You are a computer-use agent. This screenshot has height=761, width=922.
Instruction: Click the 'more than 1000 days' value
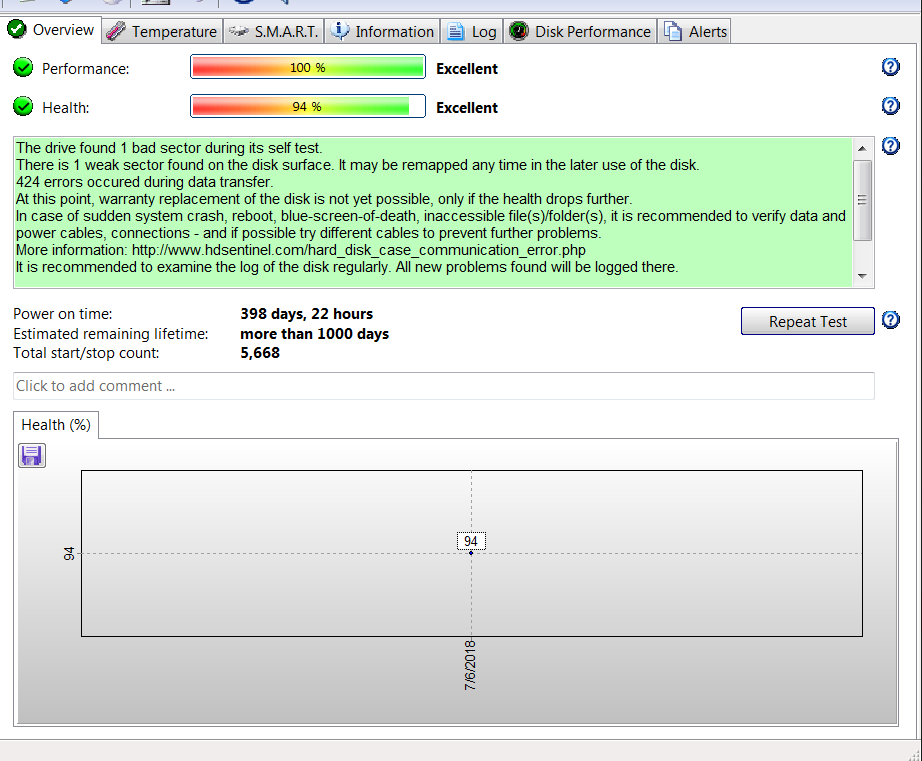click(x=315, y=334)
